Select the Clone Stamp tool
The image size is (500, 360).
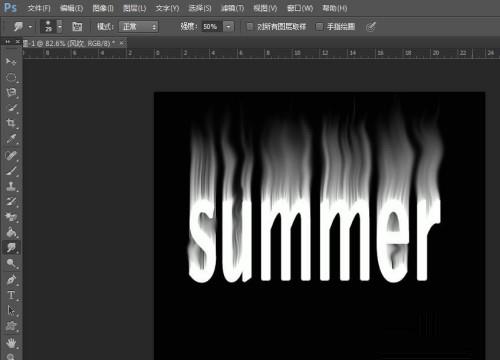(11, 186)
